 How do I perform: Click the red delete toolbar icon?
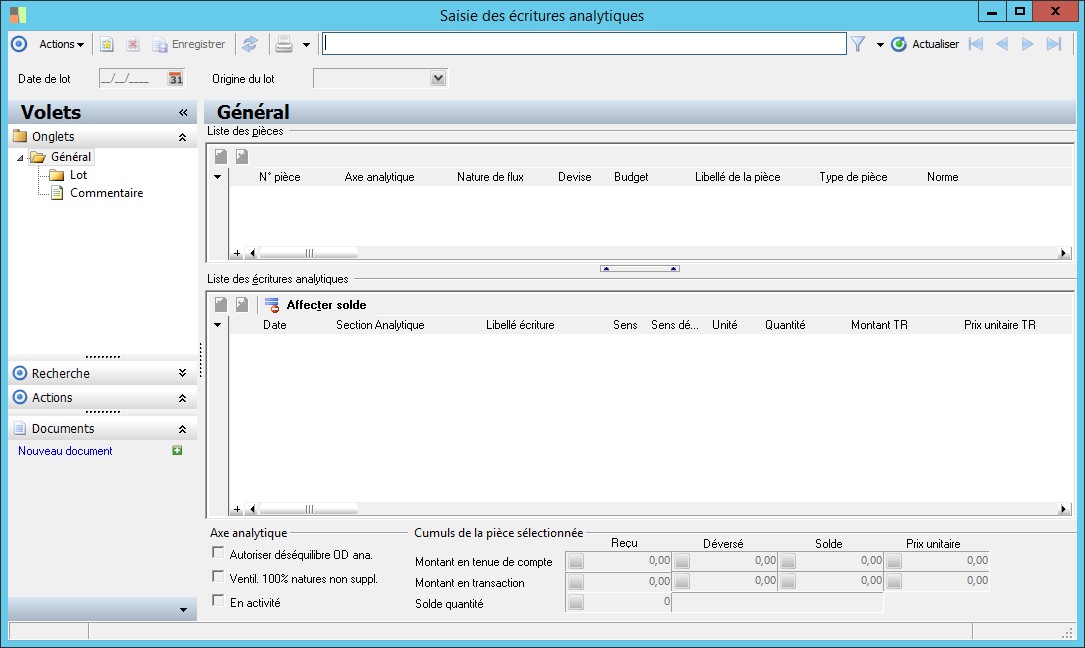(132, 45)
